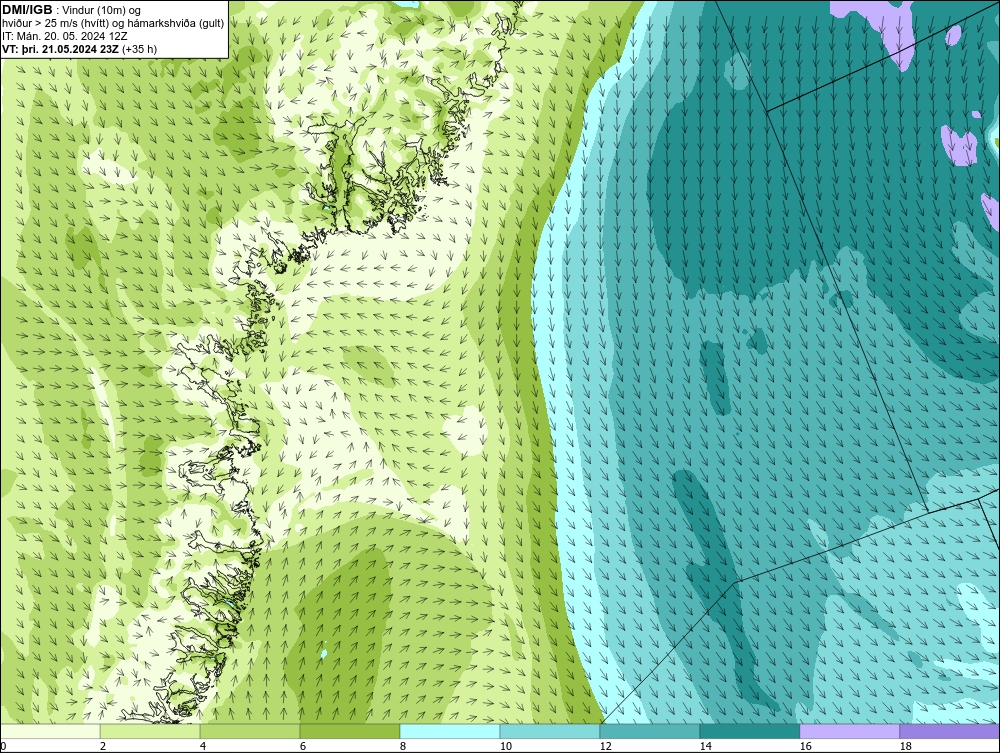Click the 10–12 m/s light teal swatch
Image resolution: width=1000 pixels, height=753 pixels.
(x=550, y=731)
